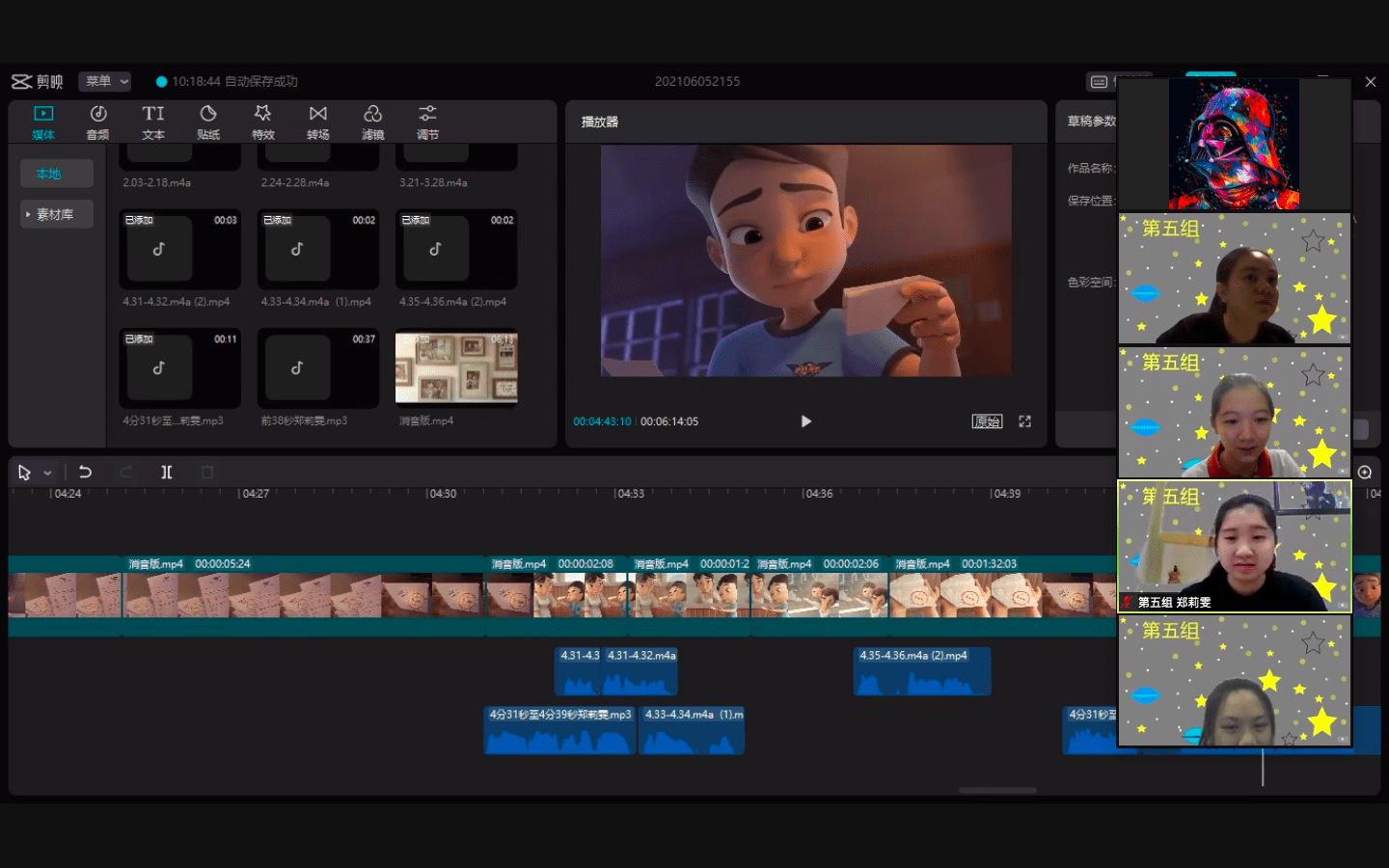Open the 特效 (Effects) tab
Image resolution: width=1389 pixels, height=868 pixels.
[263, 122]
